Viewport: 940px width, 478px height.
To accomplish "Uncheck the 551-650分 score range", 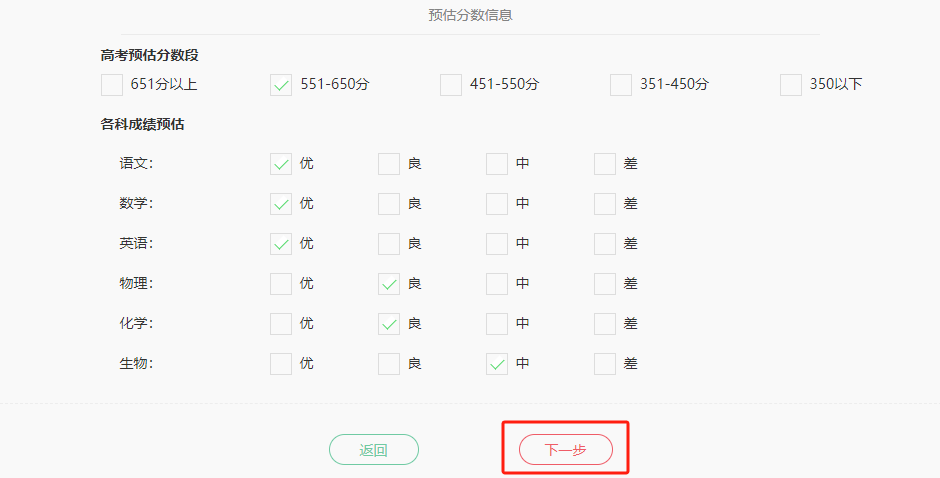I will tap(281, 85).
